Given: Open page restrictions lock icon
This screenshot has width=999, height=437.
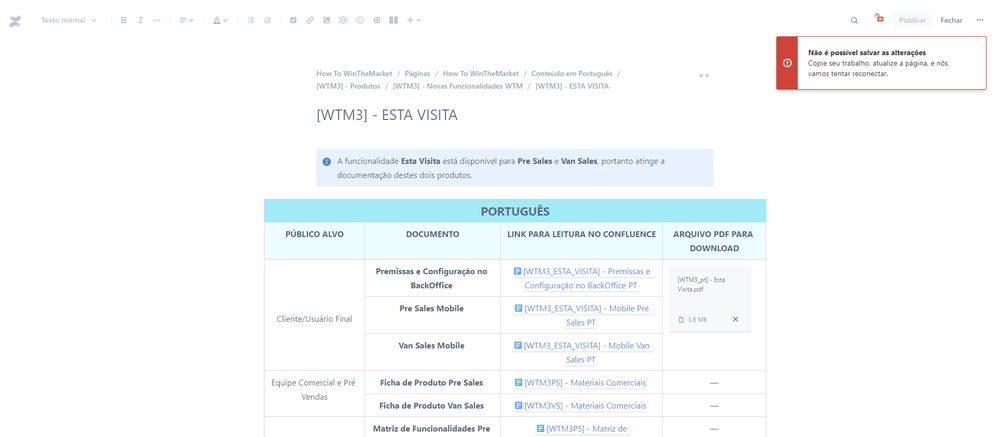Looking at the screenshot, I should (879, 18).
